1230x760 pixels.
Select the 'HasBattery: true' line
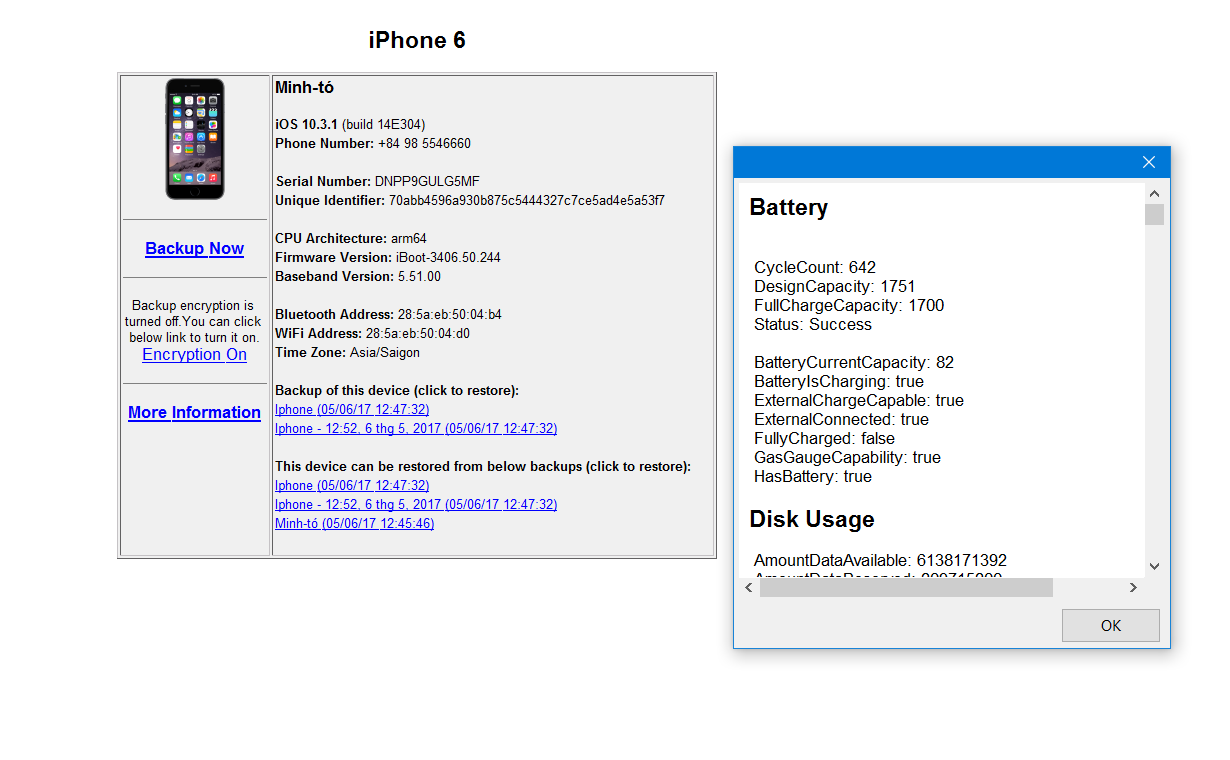pos(813,476)
